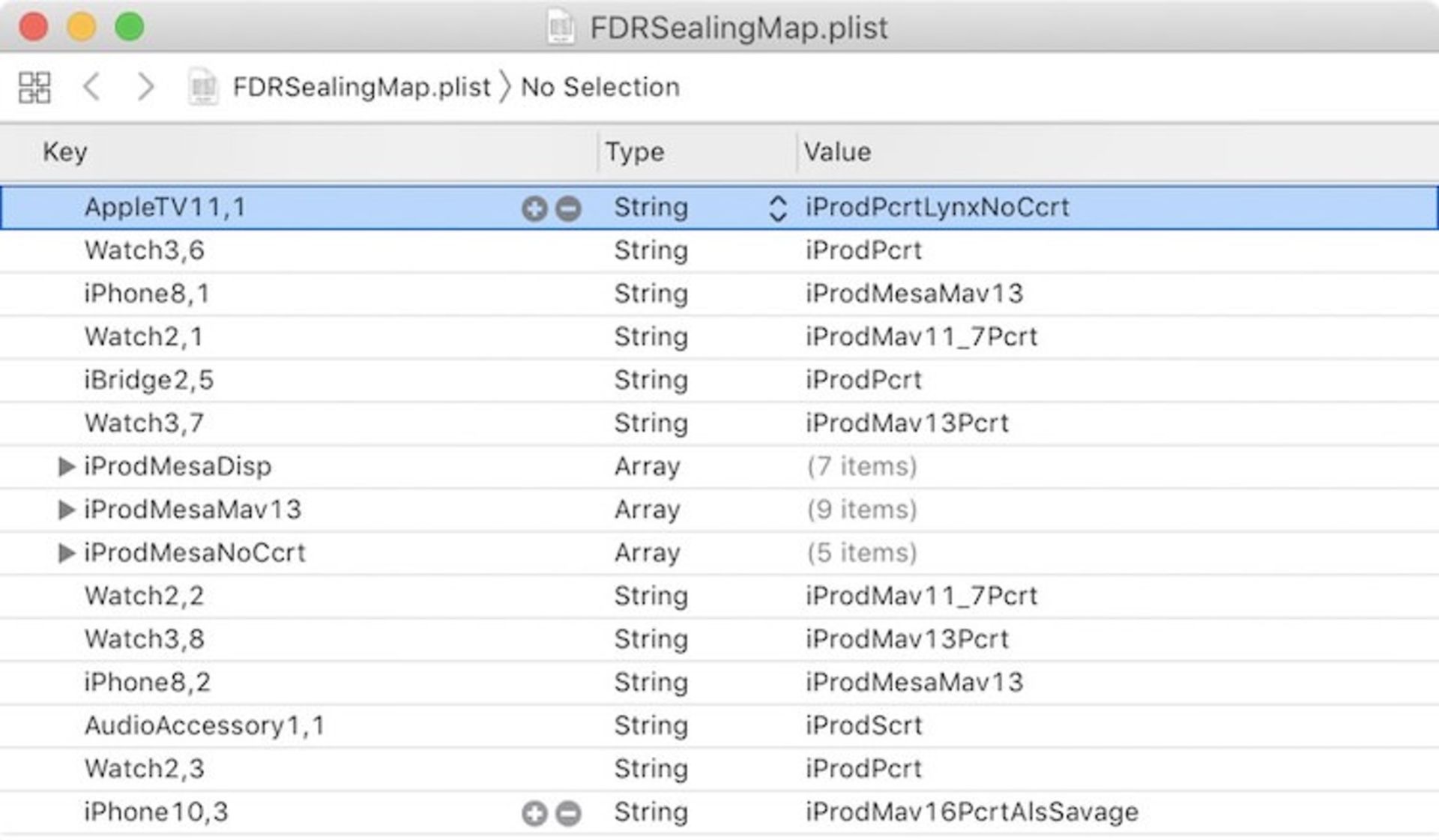This screenshot has width=1439, height=840.
Task: Click the minus icon on AppleTV11,1 row
Action: [569, 208]
